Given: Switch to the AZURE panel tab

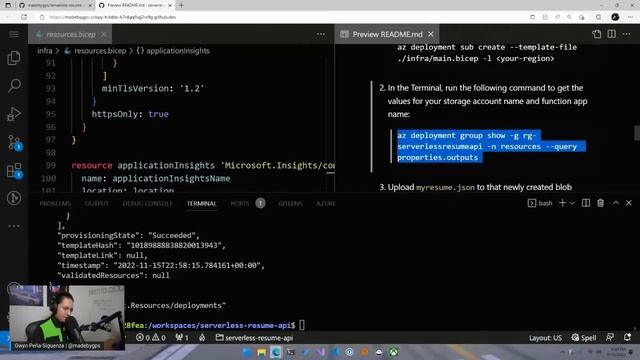Looking at the screenshot, I should pyautogui.click(x=326, y=203).
